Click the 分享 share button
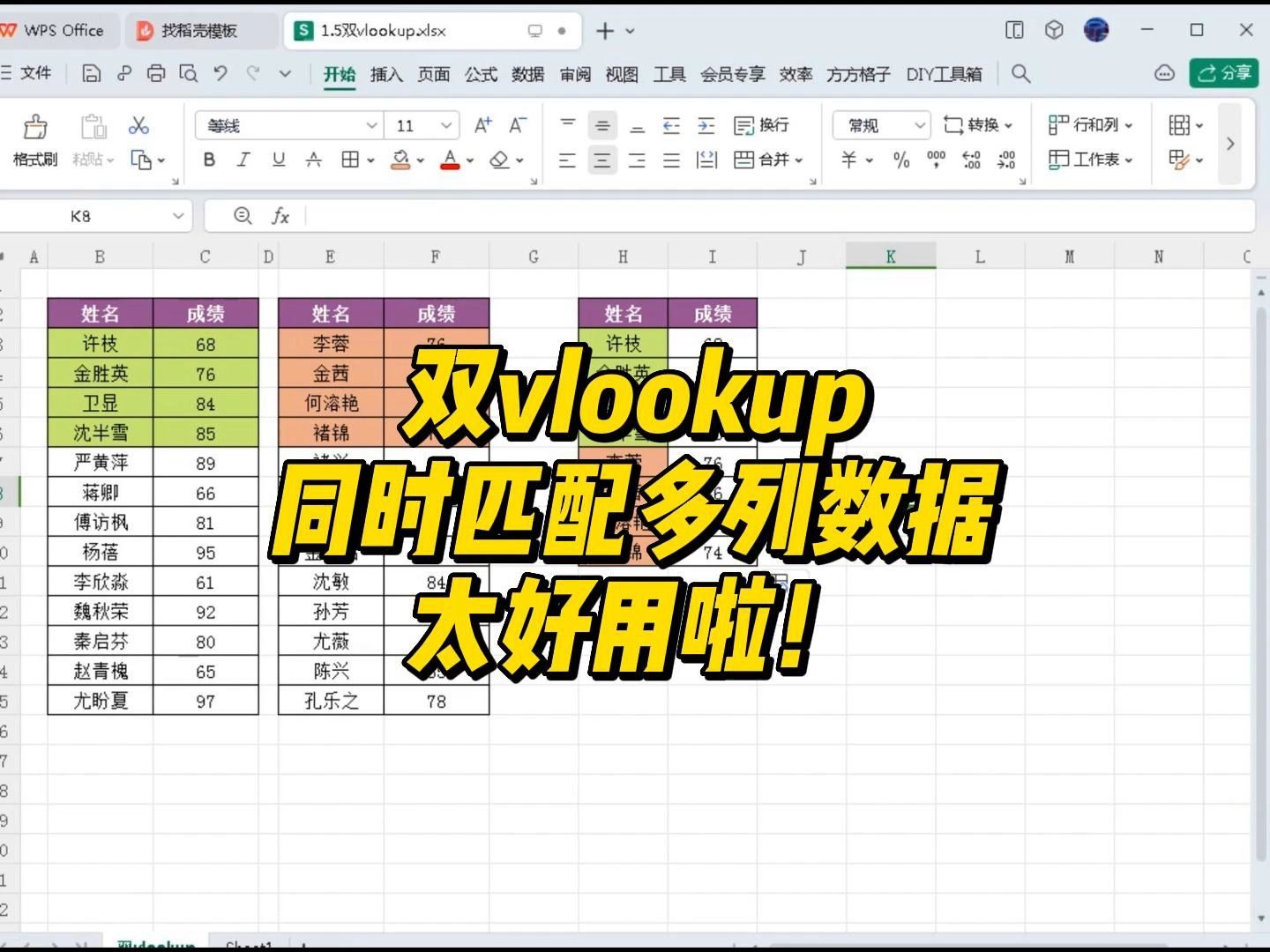The height and width of the screenshot is (952, 1270). pos(1224,73)
